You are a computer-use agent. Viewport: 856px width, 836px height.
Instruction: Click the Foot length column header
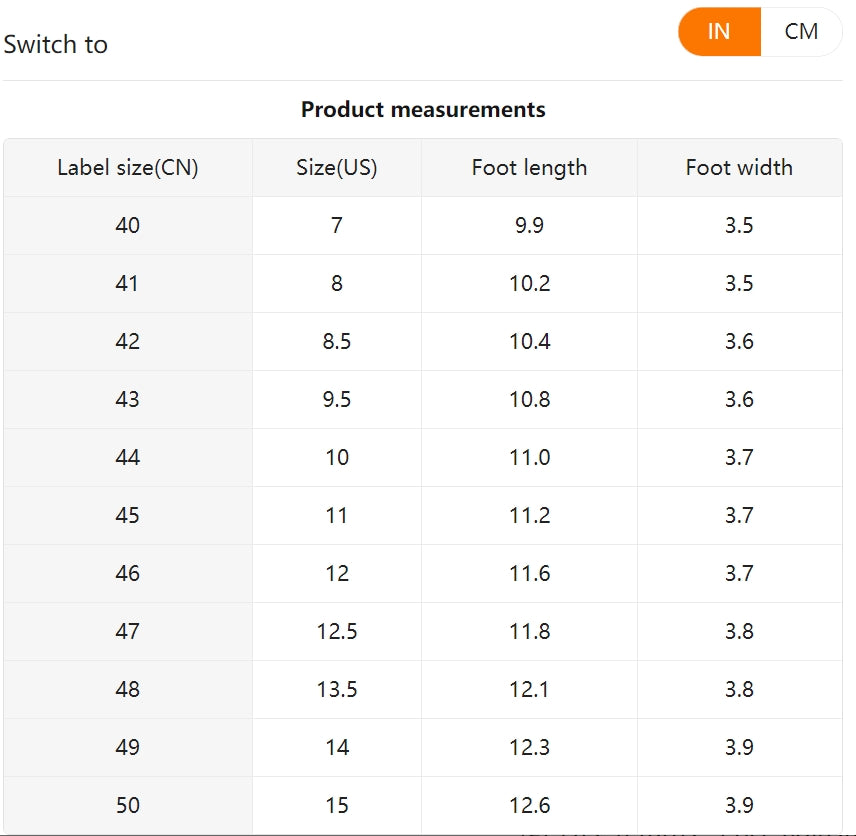[x=529, y=167]
